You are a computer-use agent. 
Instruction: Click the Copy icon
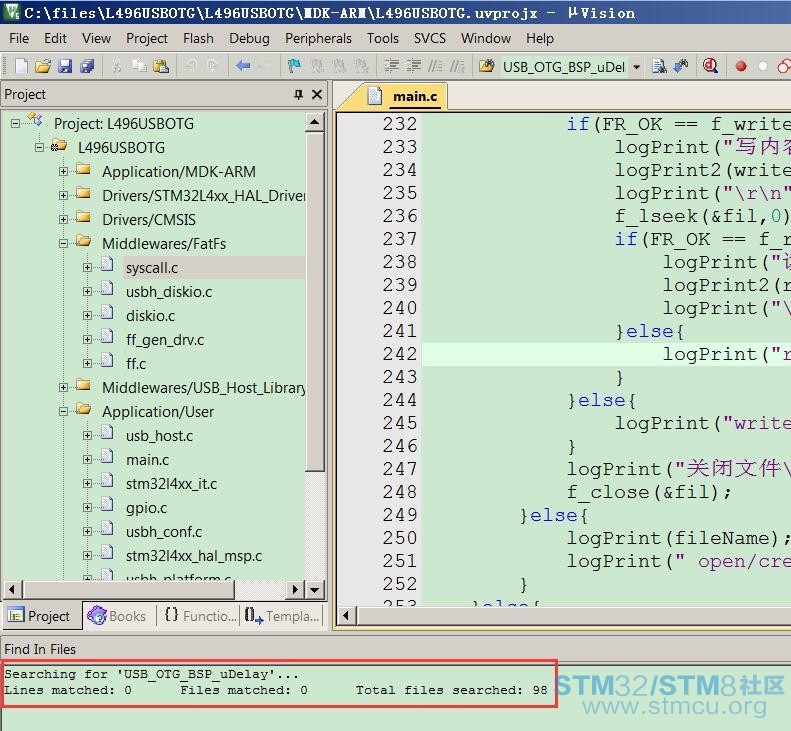[139, 66]
